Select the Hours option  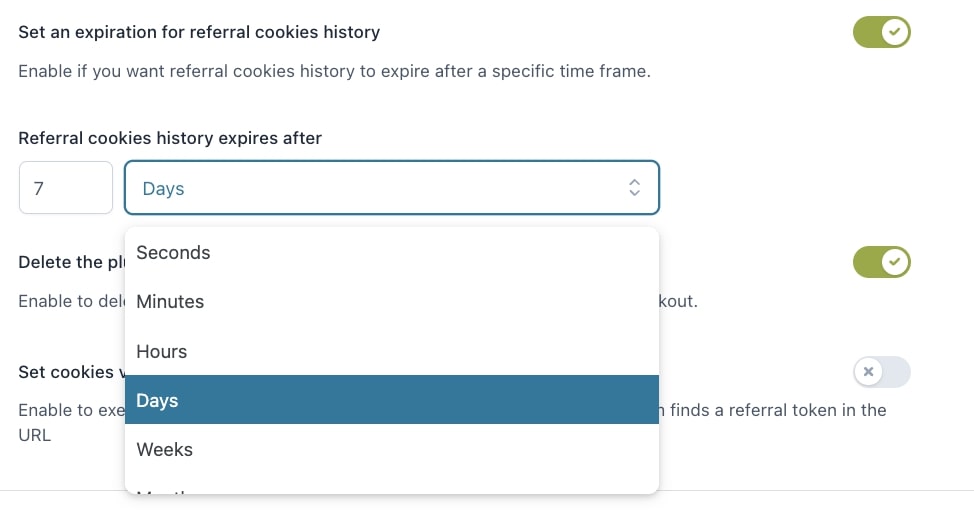(391, 352)
